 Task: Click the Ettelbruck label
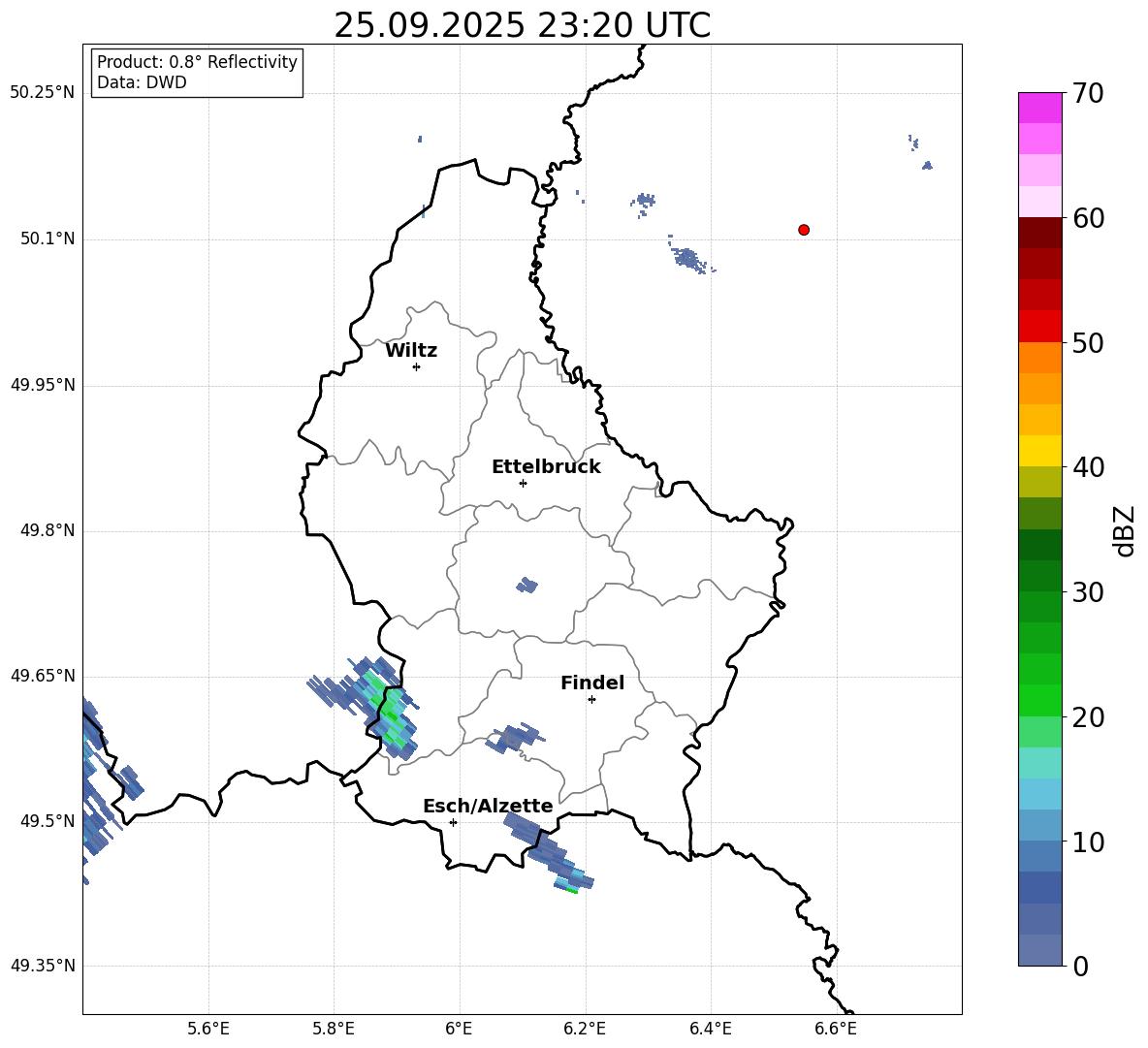point(546,467)
